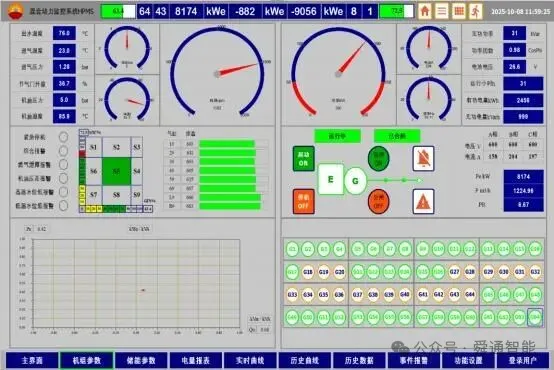Toggle the green engine start ON button

pyautogui.click(x=303, y=159)
